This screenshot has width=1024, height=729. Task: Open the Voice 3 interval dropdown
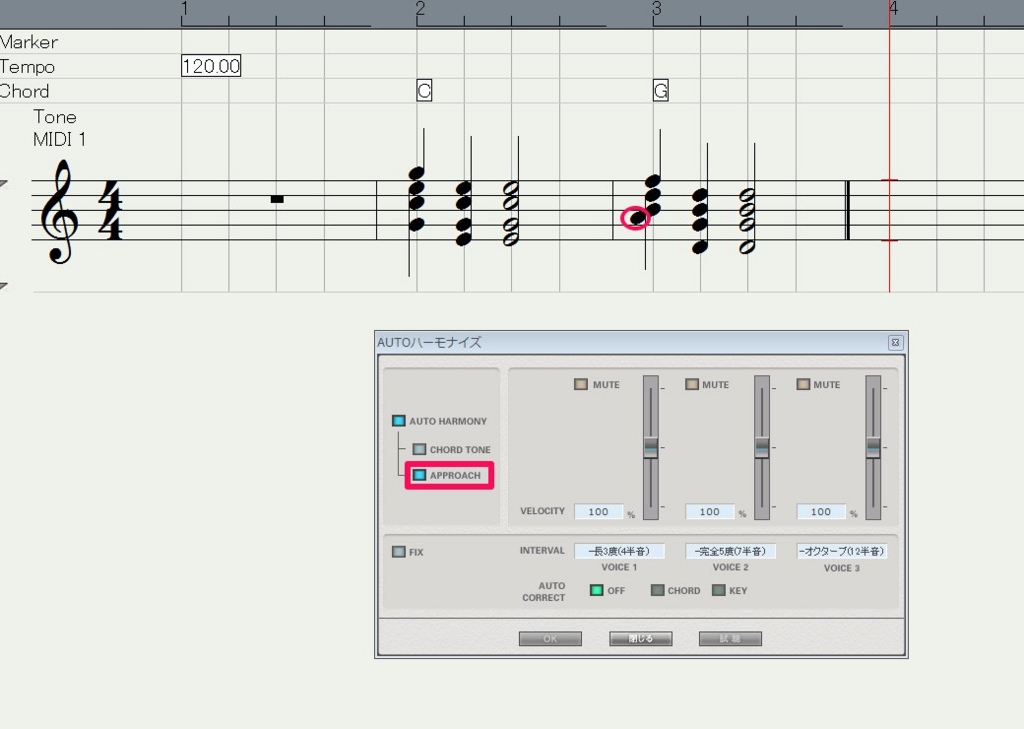point(842,551)
